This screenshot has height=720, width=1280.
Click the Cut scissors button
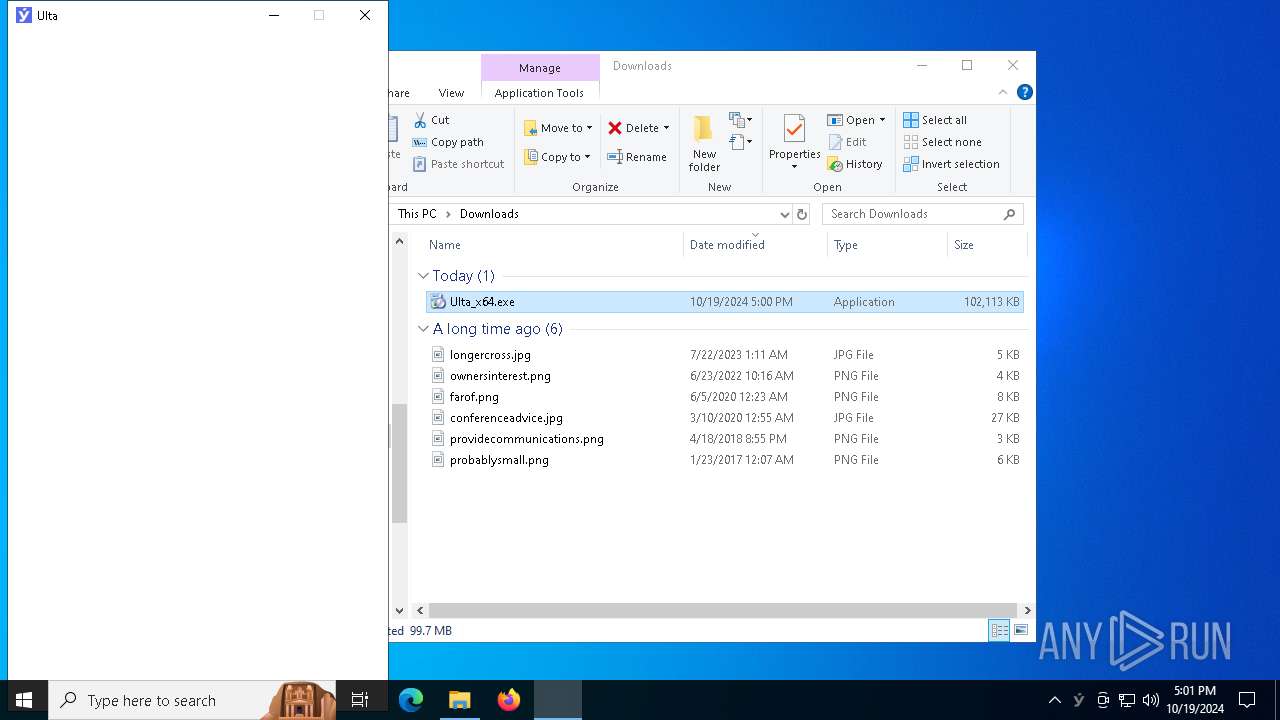431,120
